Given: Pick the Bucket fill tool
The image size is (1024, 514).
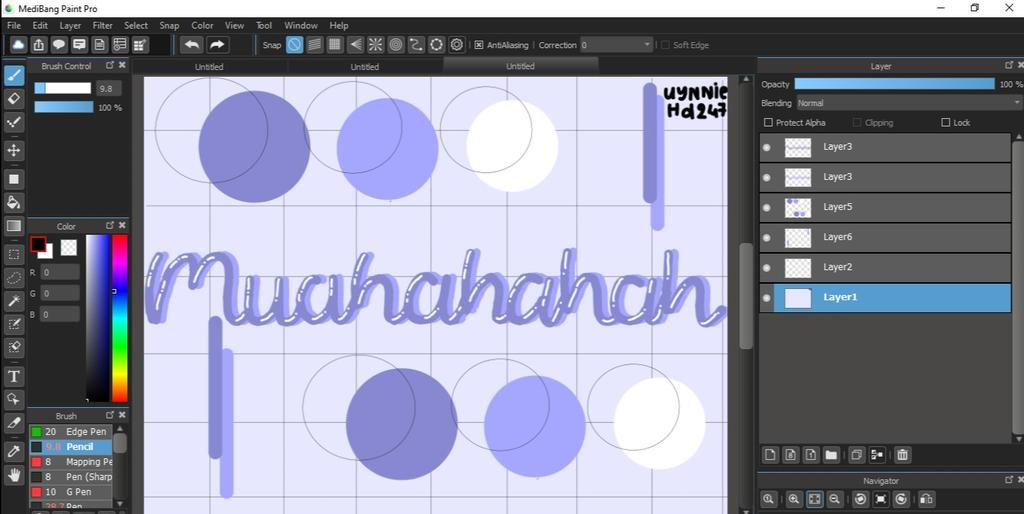Looking at the screenshot, I should click(x=14, y=202).
